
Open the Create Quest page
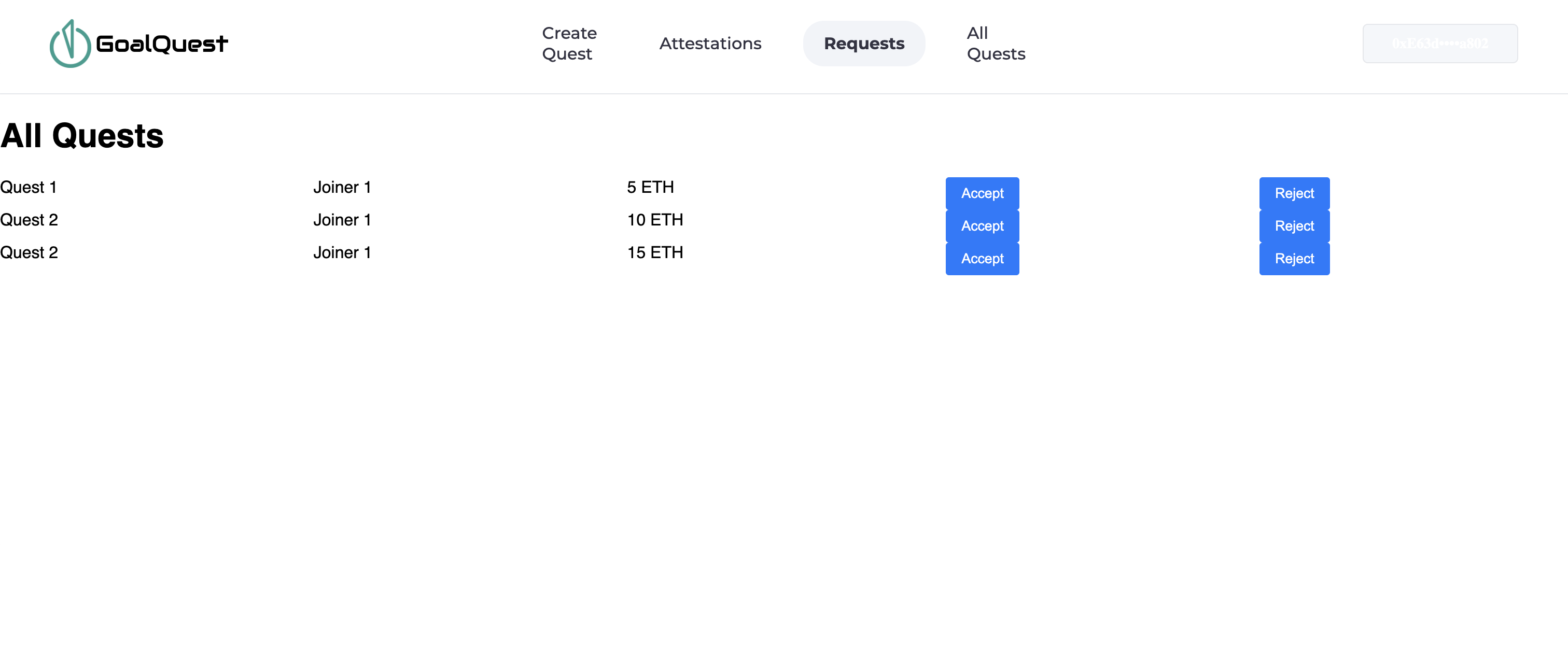pos(568,43)
